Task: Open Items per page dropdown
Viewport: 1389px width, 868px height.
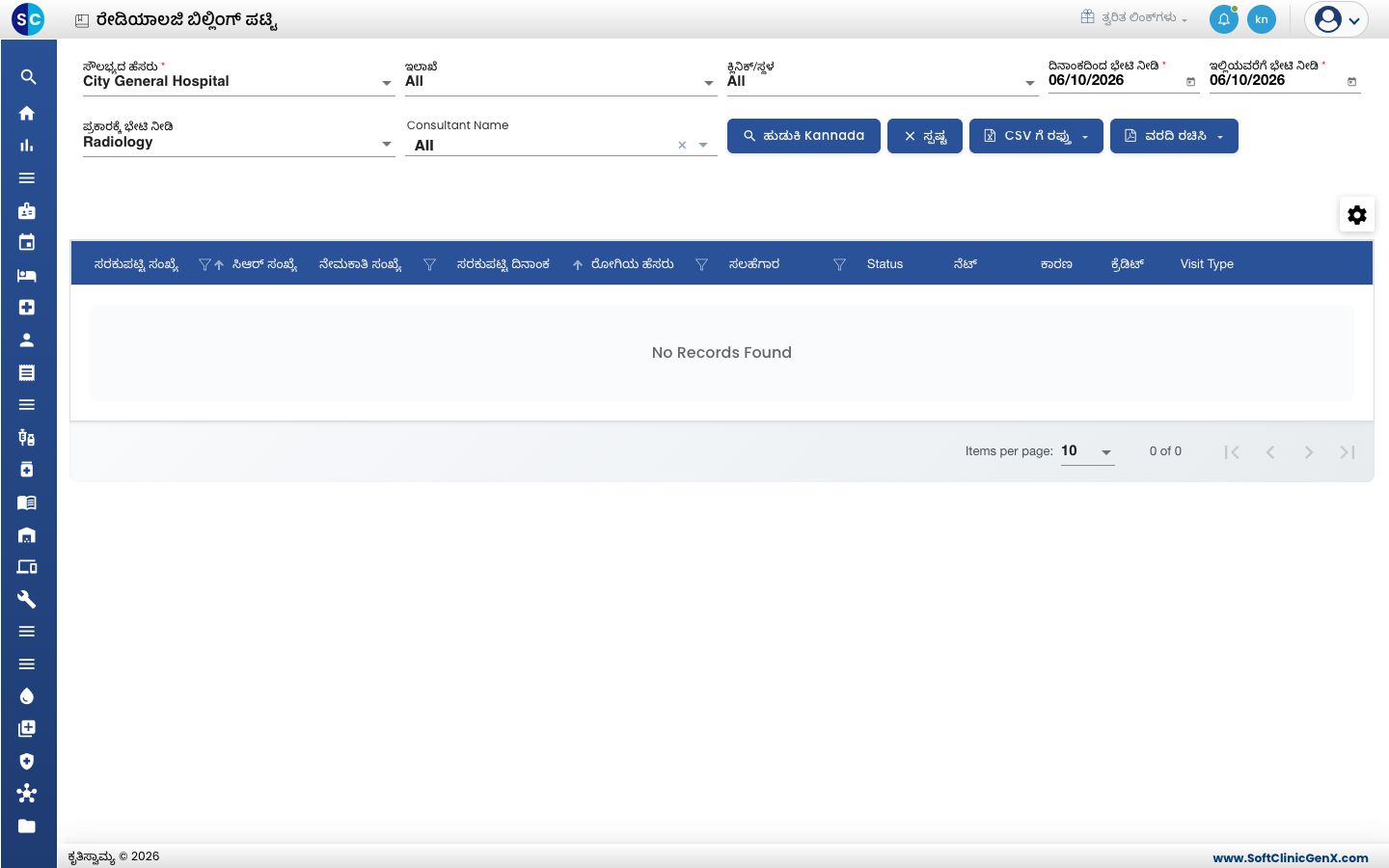Action: (1088, 451)
